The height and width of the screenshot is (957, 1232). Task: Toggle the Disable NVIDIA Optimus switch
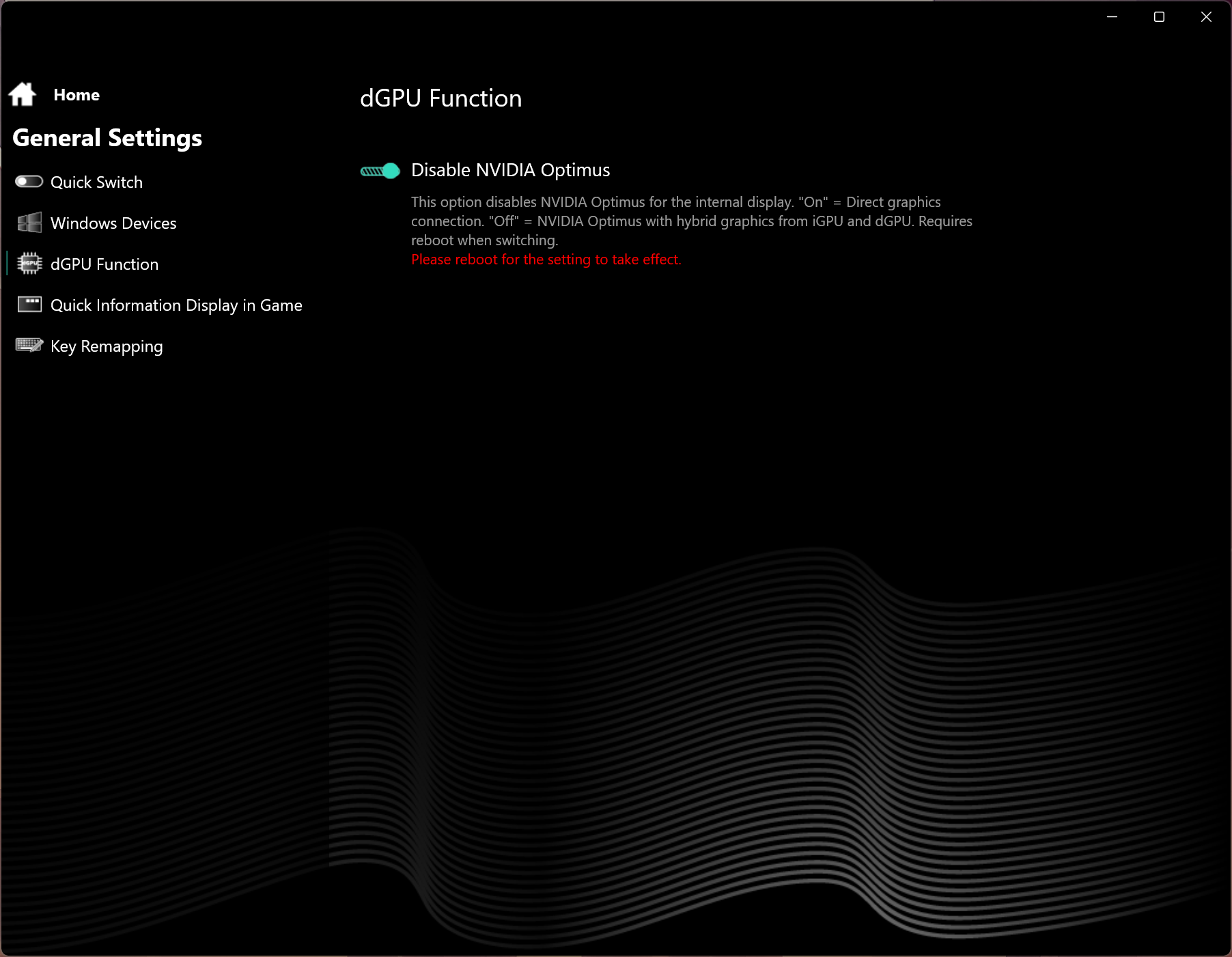(380, 171)
